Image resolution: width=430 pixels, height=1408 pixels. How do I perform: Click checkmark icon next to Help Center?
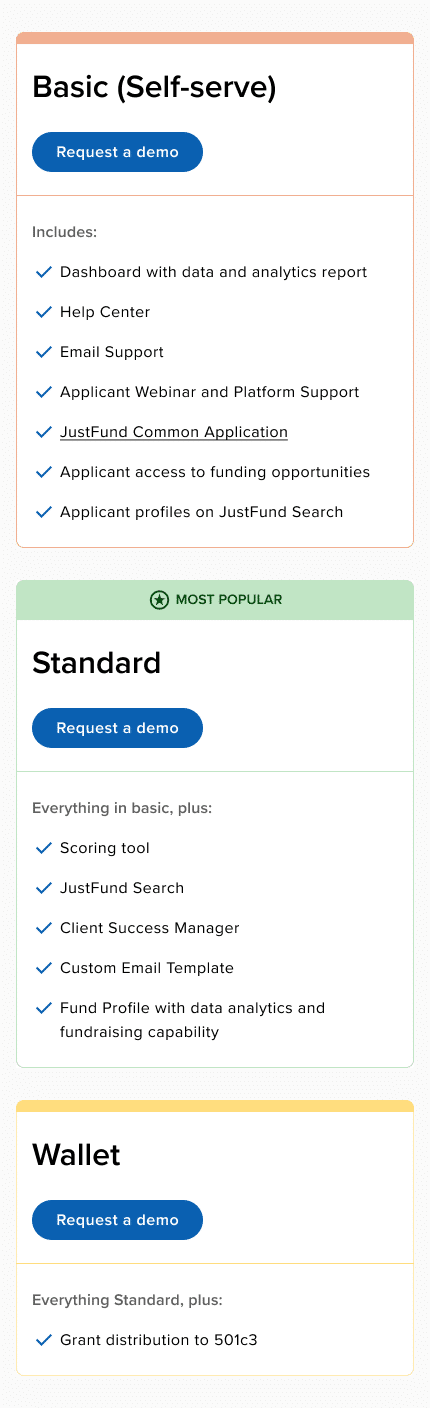[43, 312]
